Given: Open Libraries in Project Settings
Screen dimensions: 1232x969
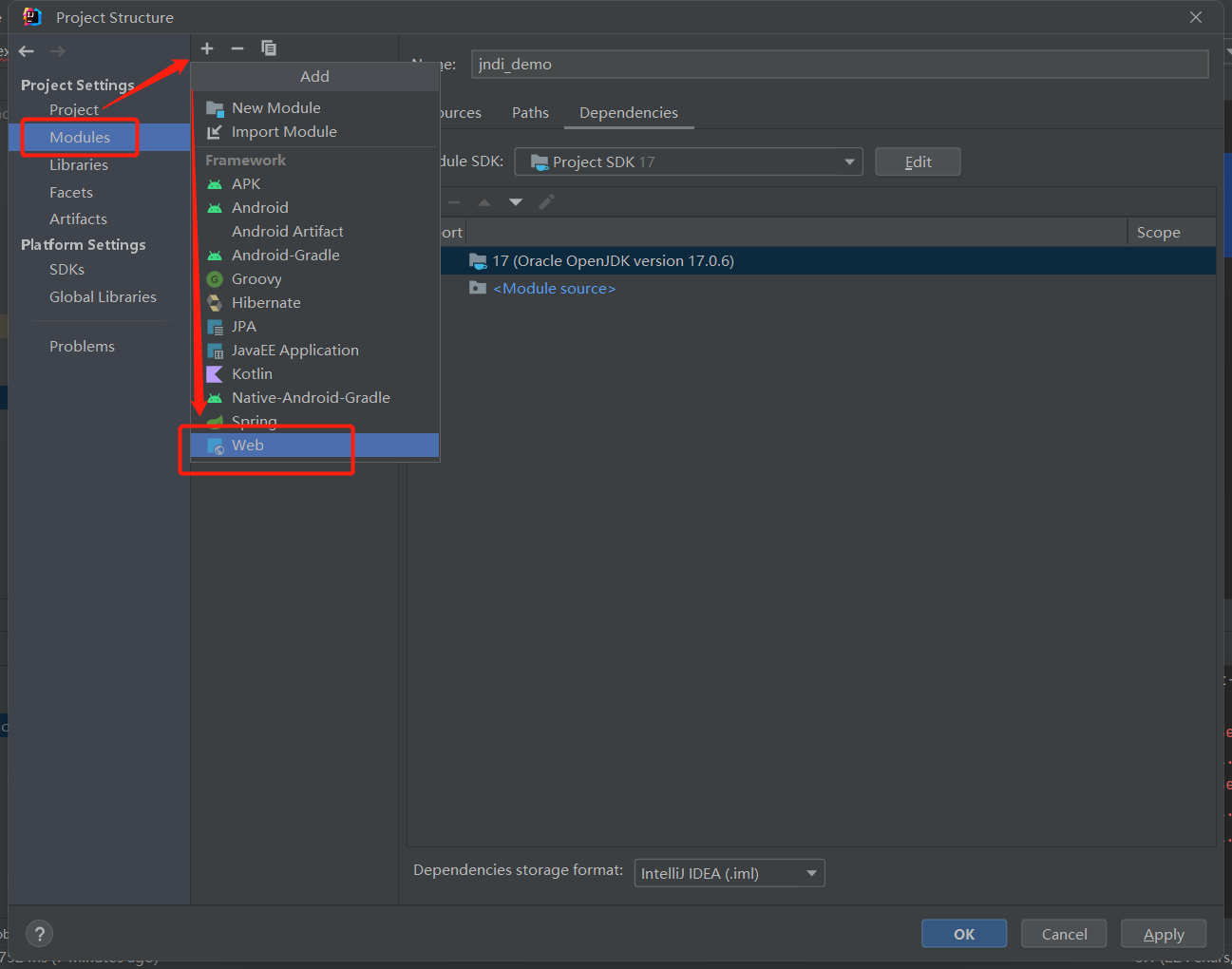Looking at the screenshot, I should click(79, 165).
